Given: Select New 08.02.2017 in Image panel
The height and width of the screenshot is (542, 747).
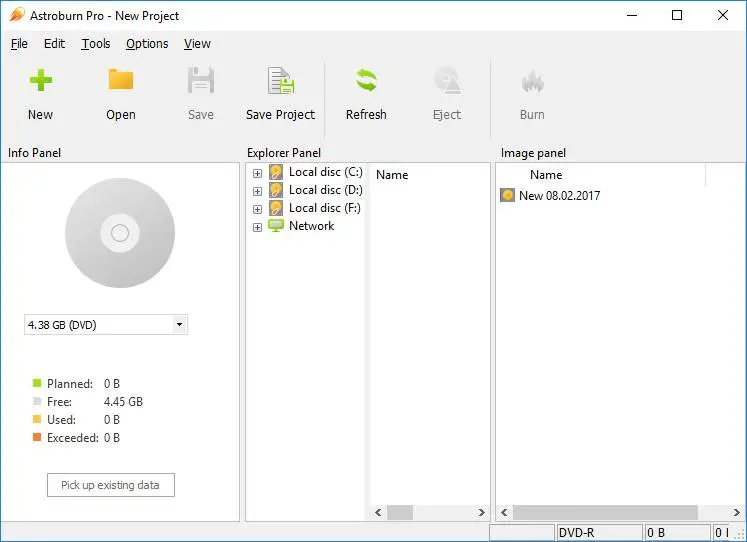Looking at the screenshot, I should tap(559, 196).
